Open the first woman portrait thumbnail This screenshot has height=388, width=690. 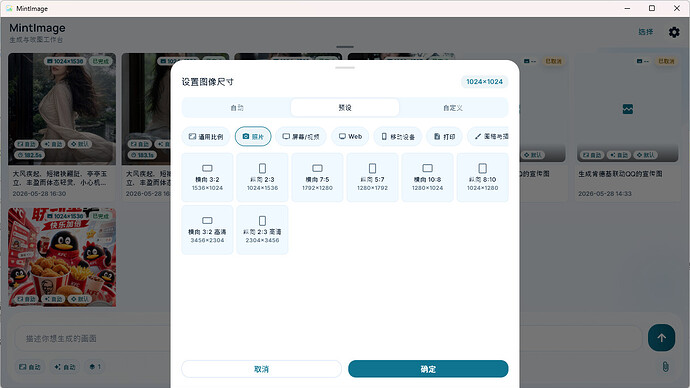click(62, 109)
